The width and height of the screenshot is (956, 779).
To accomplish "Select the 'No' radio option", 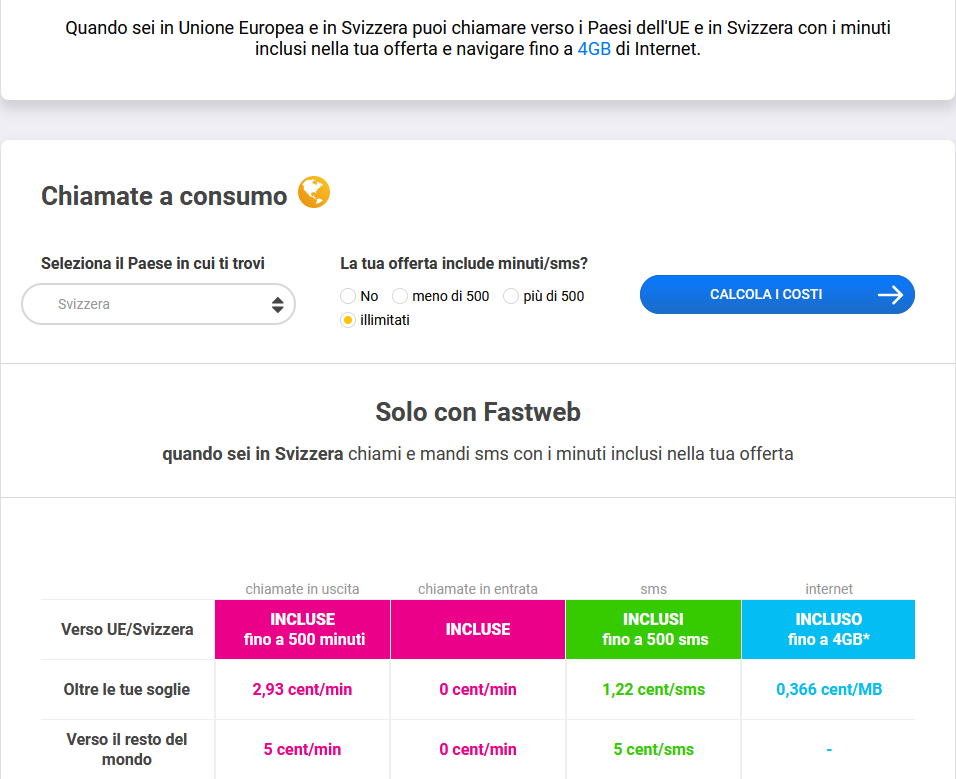I will [348, 296].
